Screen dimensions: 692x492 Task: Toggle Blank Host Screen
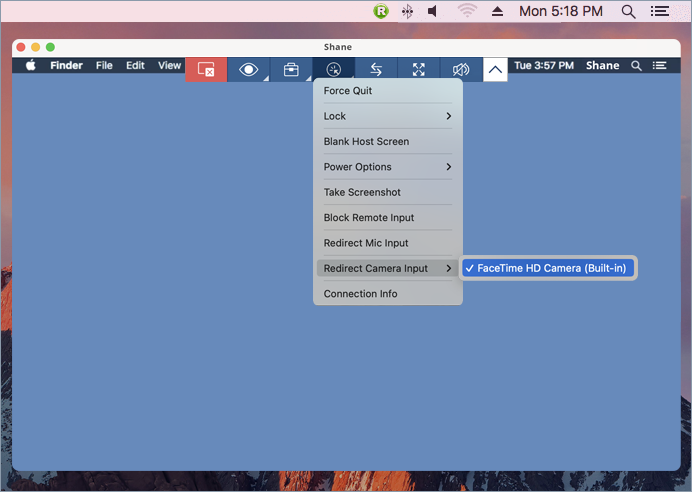coord(366,142)
